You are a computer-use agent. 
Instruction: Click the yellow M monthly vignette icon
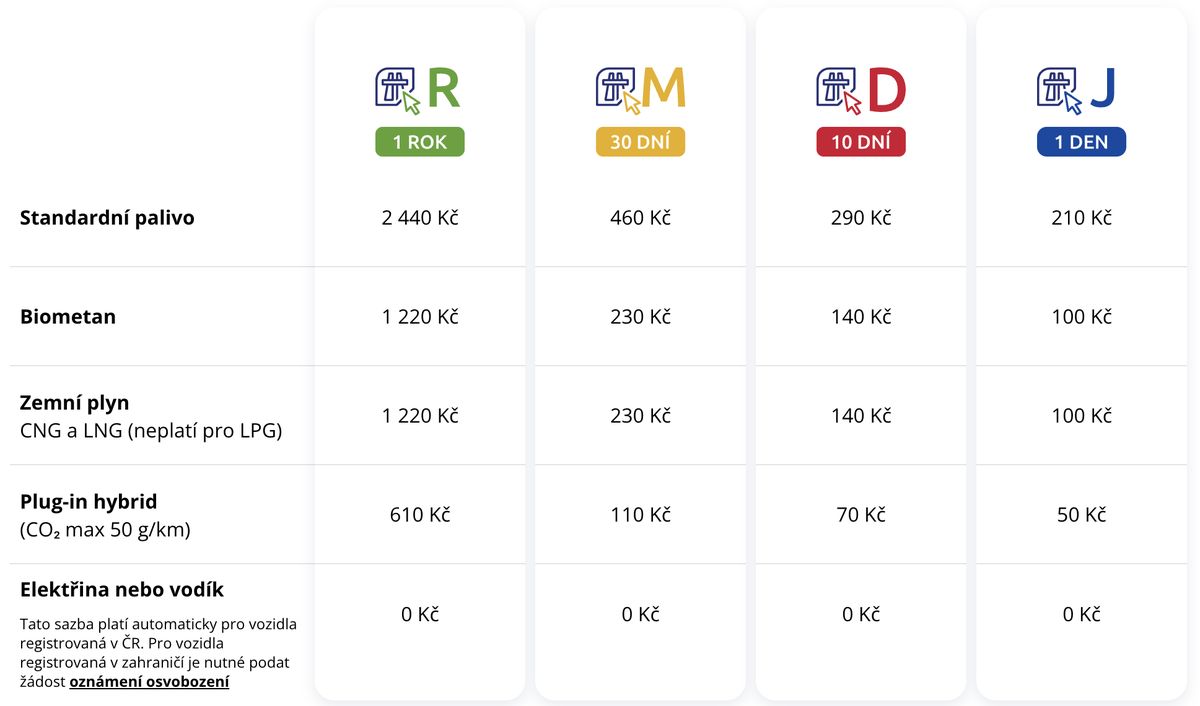(x=640, y=90)
